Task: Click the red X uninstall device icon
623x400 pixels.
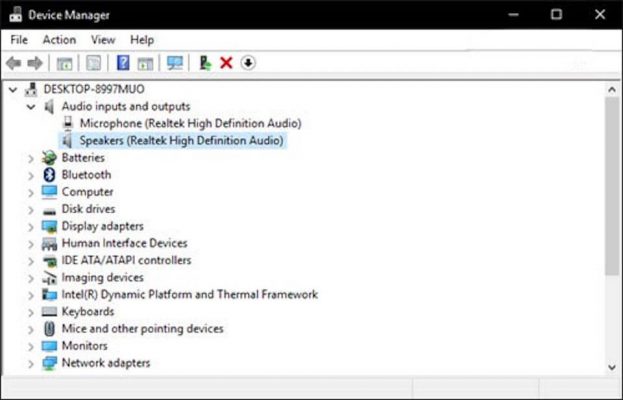Action: click(226, 63)
